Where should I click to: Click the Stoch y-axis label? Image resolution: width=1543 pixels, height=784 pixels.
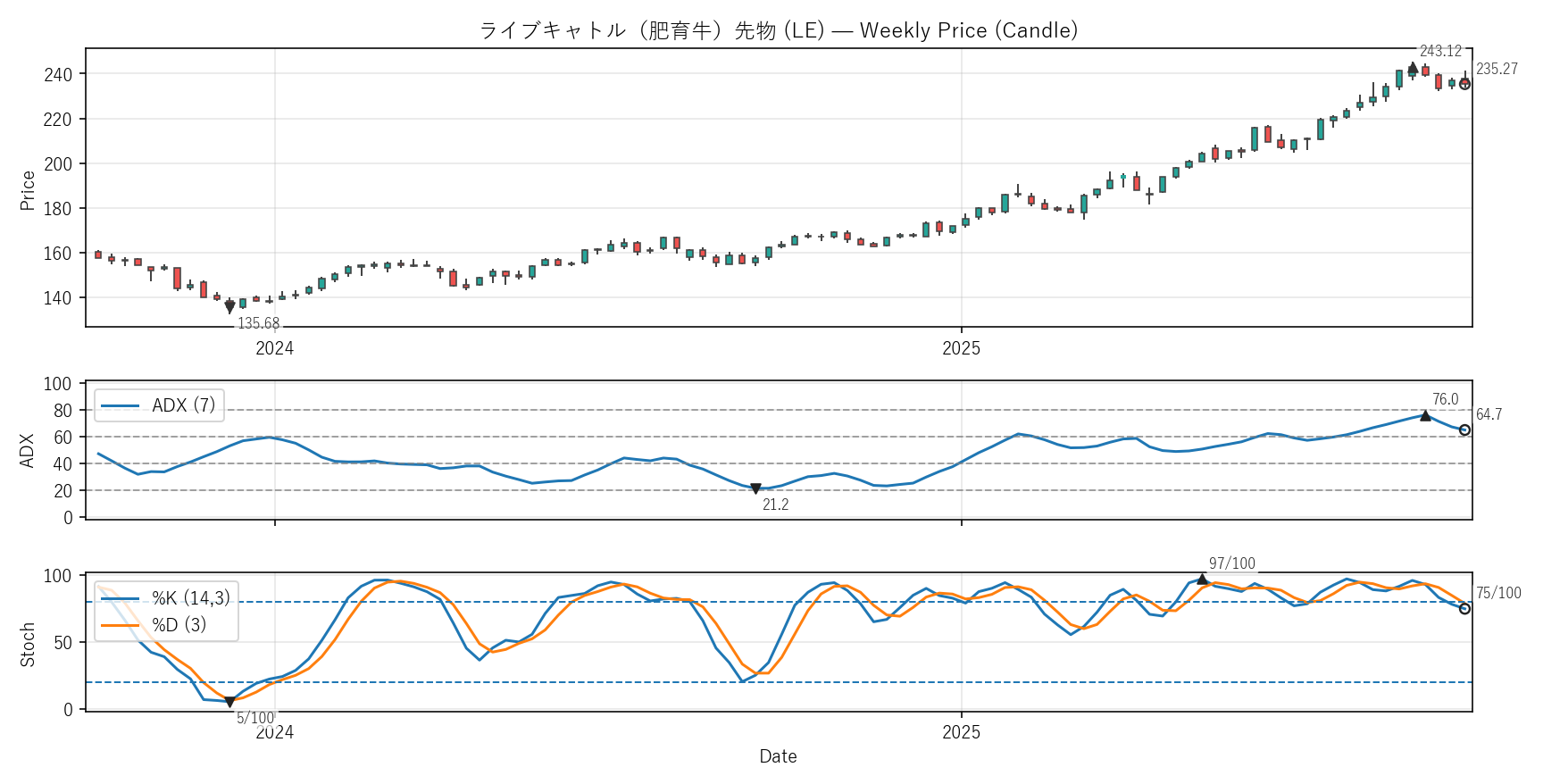28,644
